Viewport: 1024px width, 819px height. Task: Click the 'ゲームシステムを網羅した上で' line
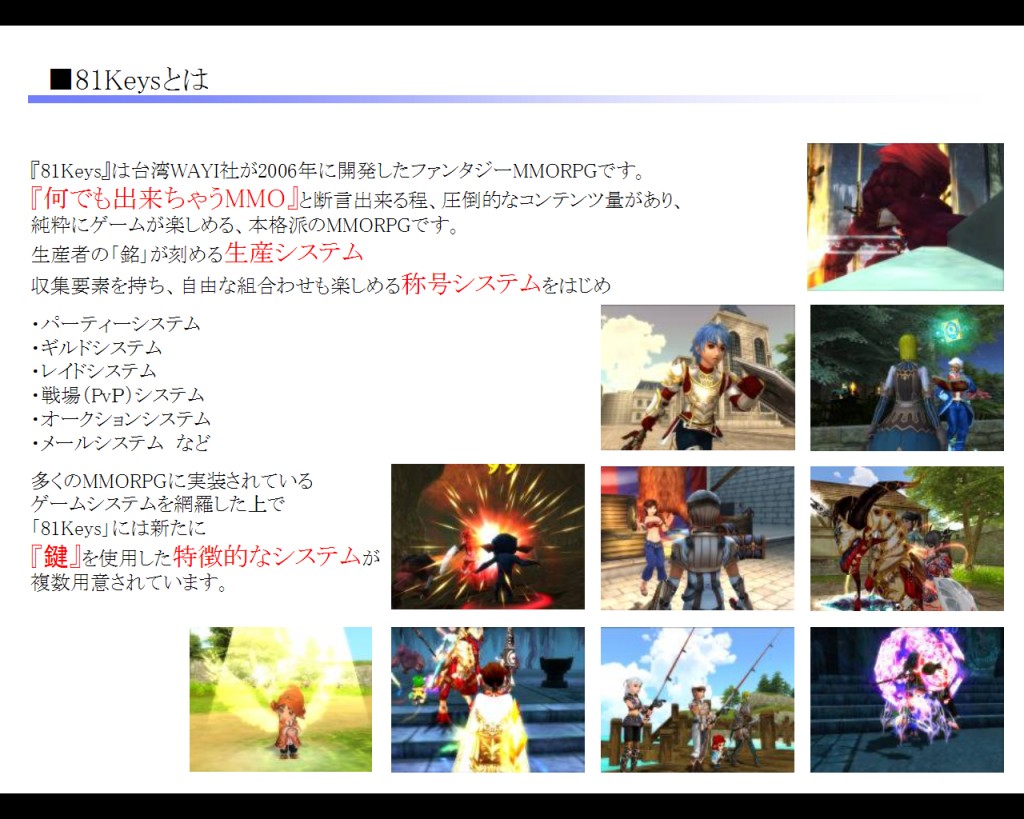pos(158,504)
